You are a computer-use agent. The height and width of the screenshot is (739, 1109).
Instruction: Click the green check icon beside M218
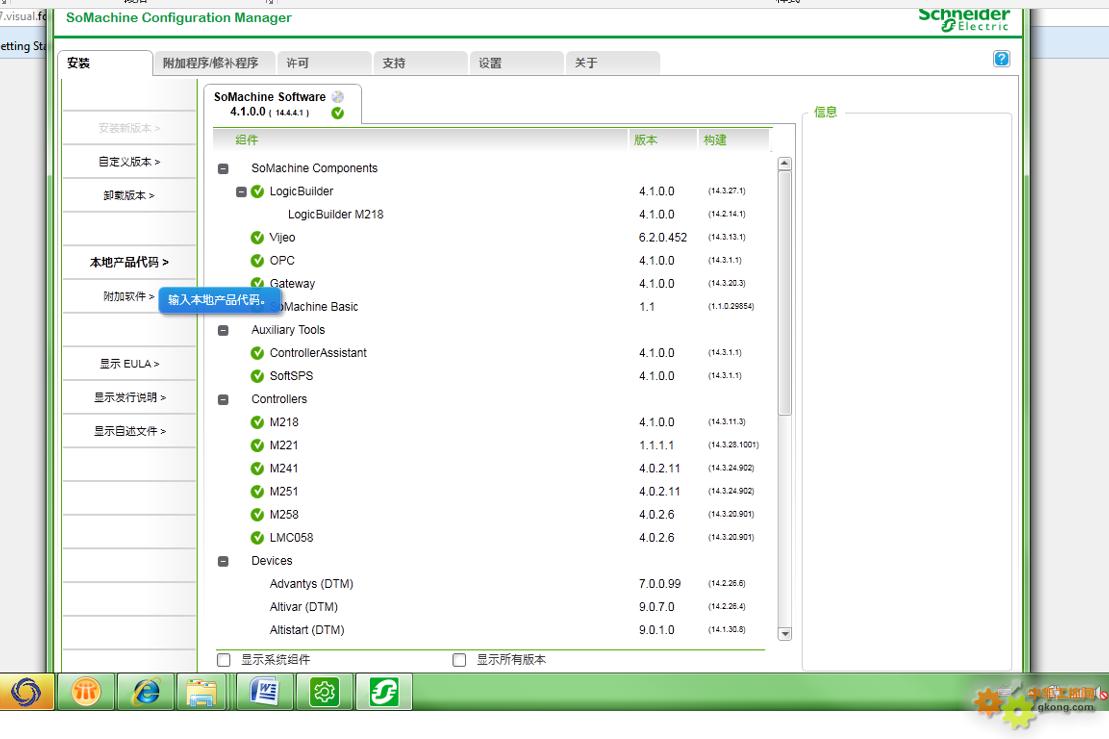[x=257, y=422]
